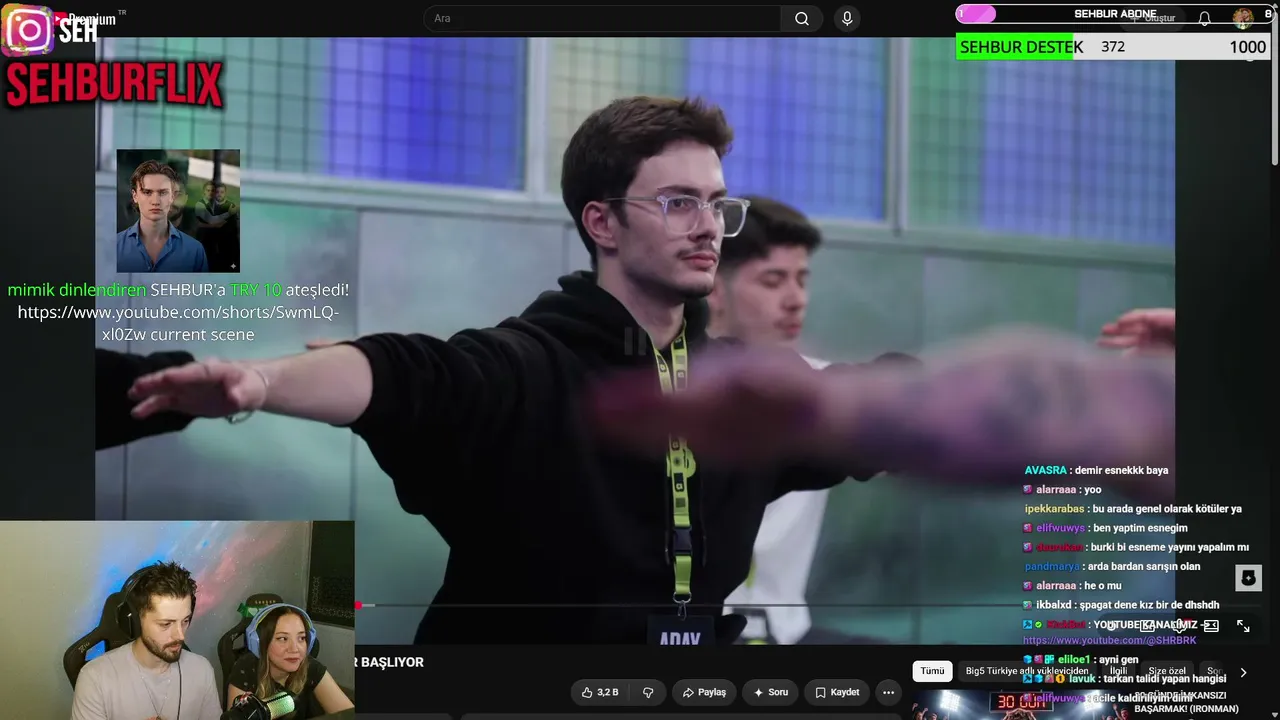Select the Tümü filter chip
Screen dimensions: 1280x720
(x=932, y=672)
